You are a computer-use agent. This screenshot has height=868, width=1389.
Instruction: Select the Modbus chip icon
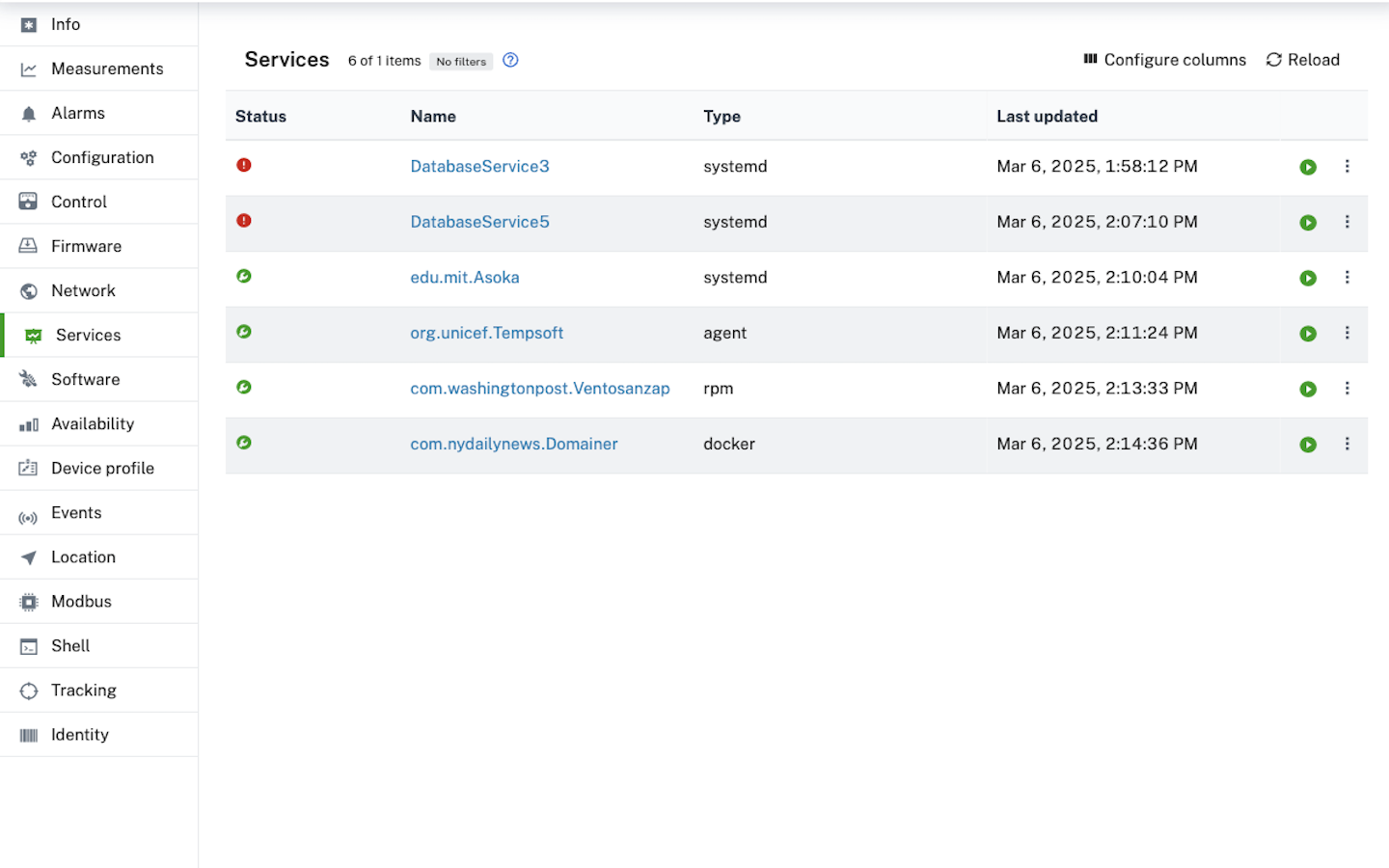point(27,601)
